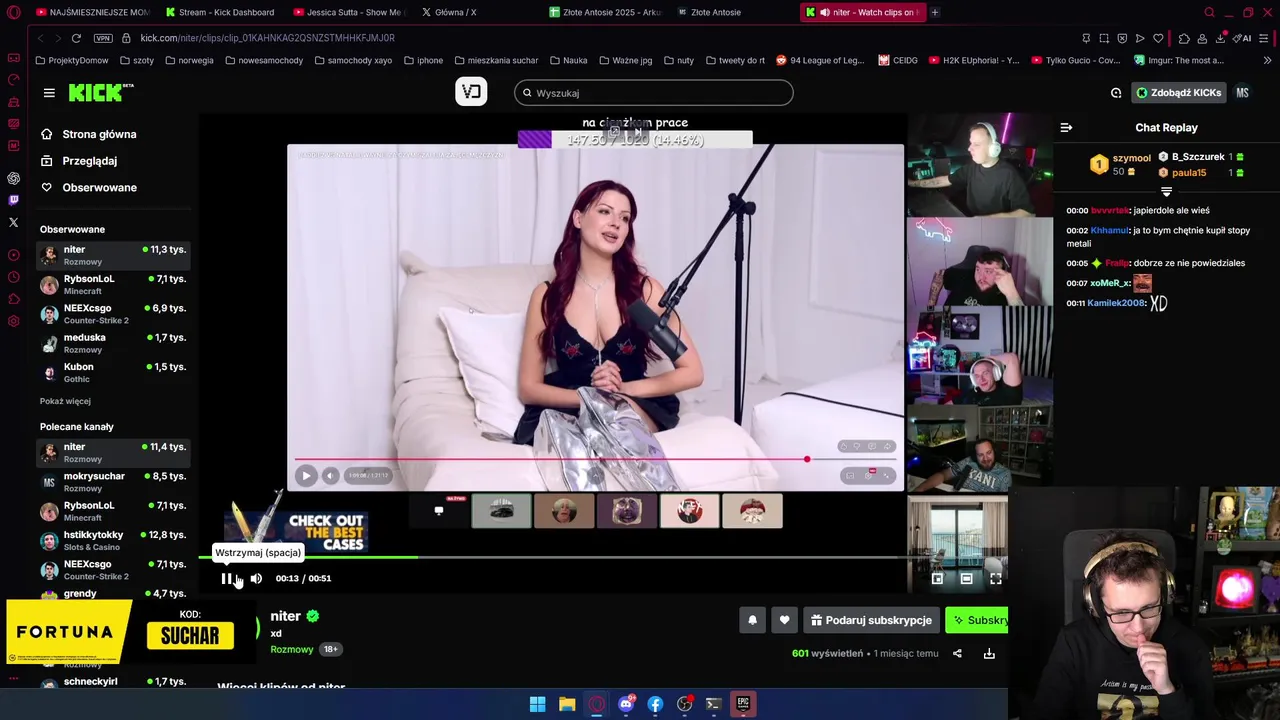This screenshot has height=720, width=1280.
Task: Open mokrysuchar recommended channel
Action: point(113,482)
